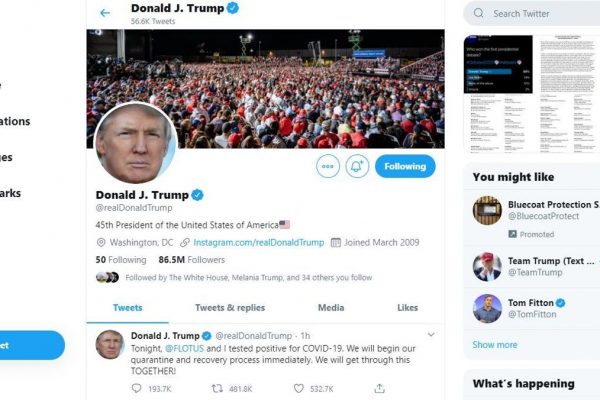Open the three-dot more options button

tap(328, 166)
